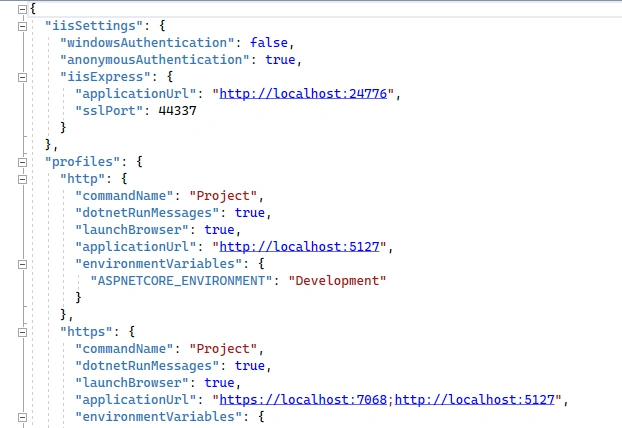Viewport: 622px width, 428px height.
Task: Click "applicationUrl" key in http profile
Action: [136, 247]
